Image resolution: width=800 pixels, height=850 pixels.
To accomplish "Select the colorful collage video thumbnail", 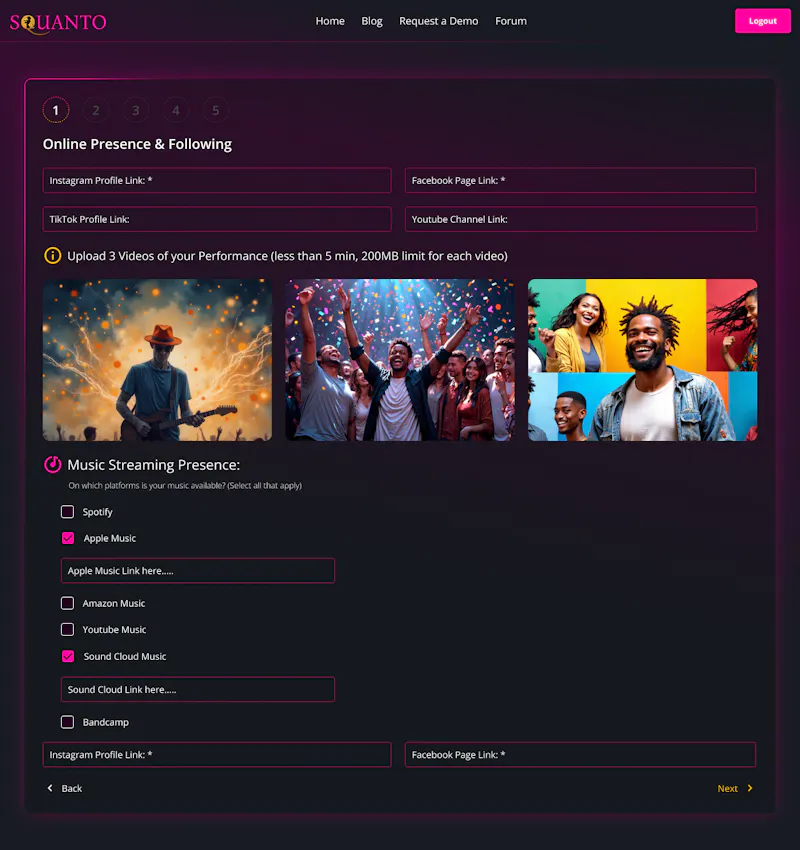I will (643, 360).
